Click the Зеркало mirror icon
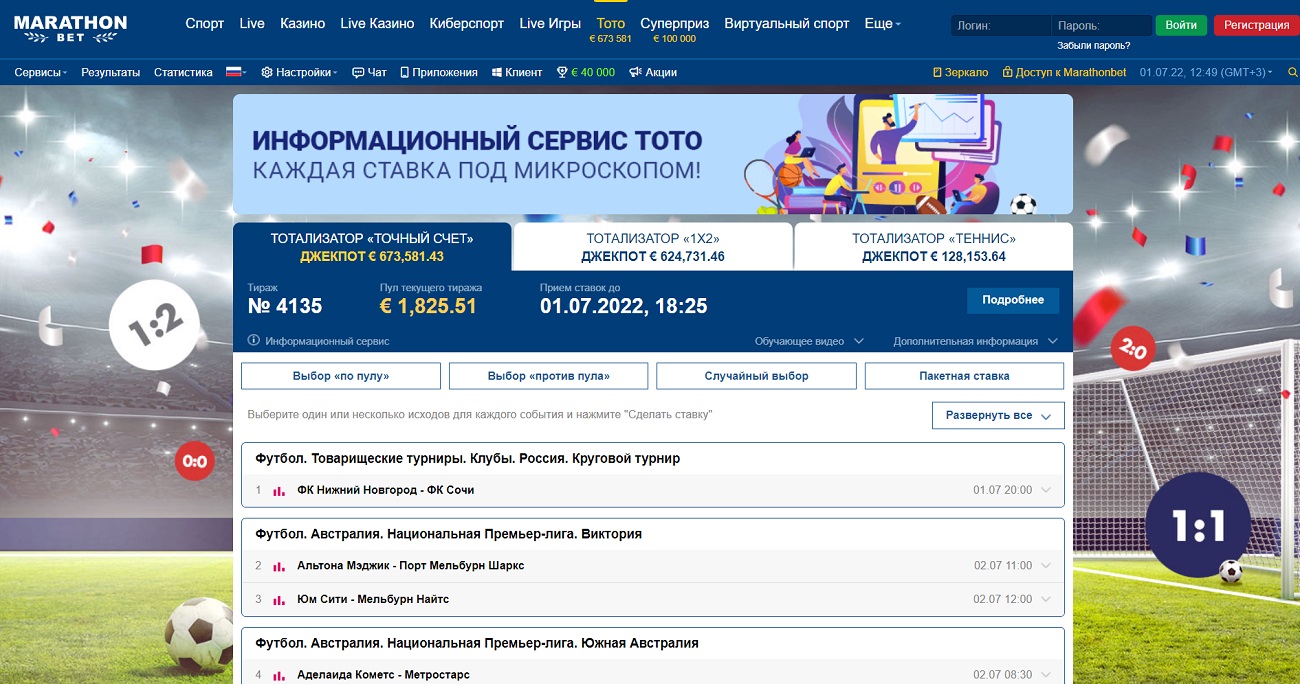The height and width of the screenshot is (684, 1300). pyautogui.click(x=937, y=72)
